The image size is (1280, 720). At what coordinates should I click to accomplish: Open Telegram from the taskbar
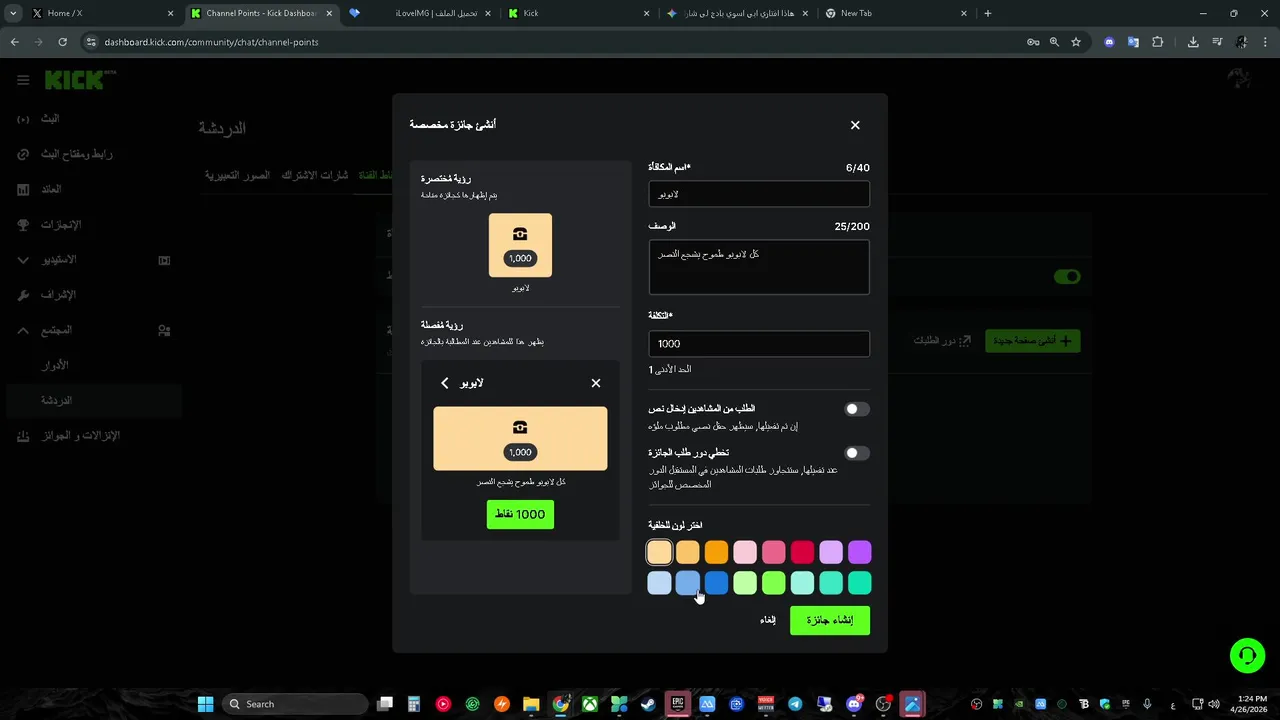(x=795, y=704)
